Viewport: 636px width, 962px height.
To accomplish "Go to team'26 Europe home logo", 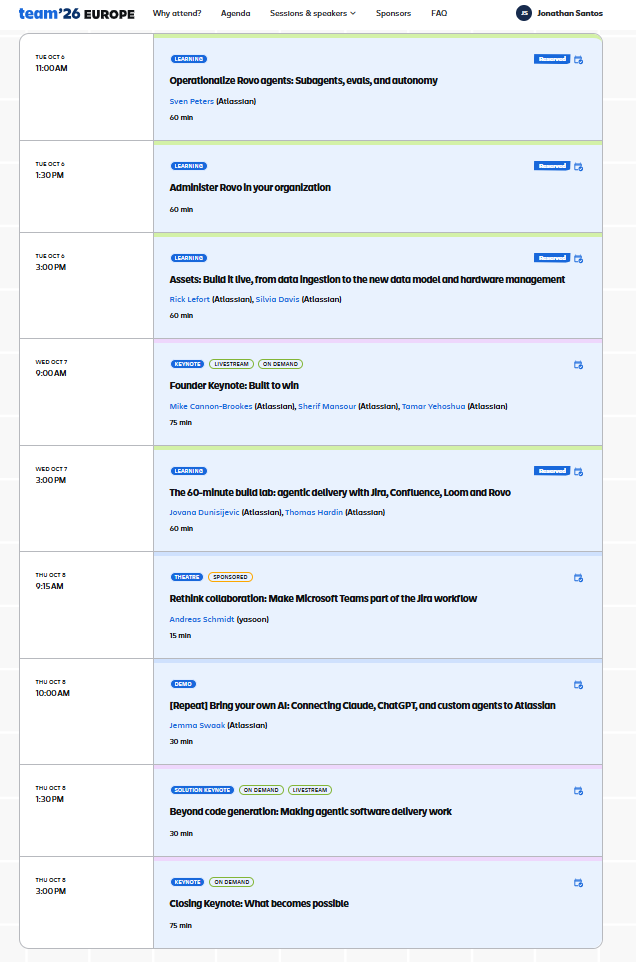I will [77, 13].
